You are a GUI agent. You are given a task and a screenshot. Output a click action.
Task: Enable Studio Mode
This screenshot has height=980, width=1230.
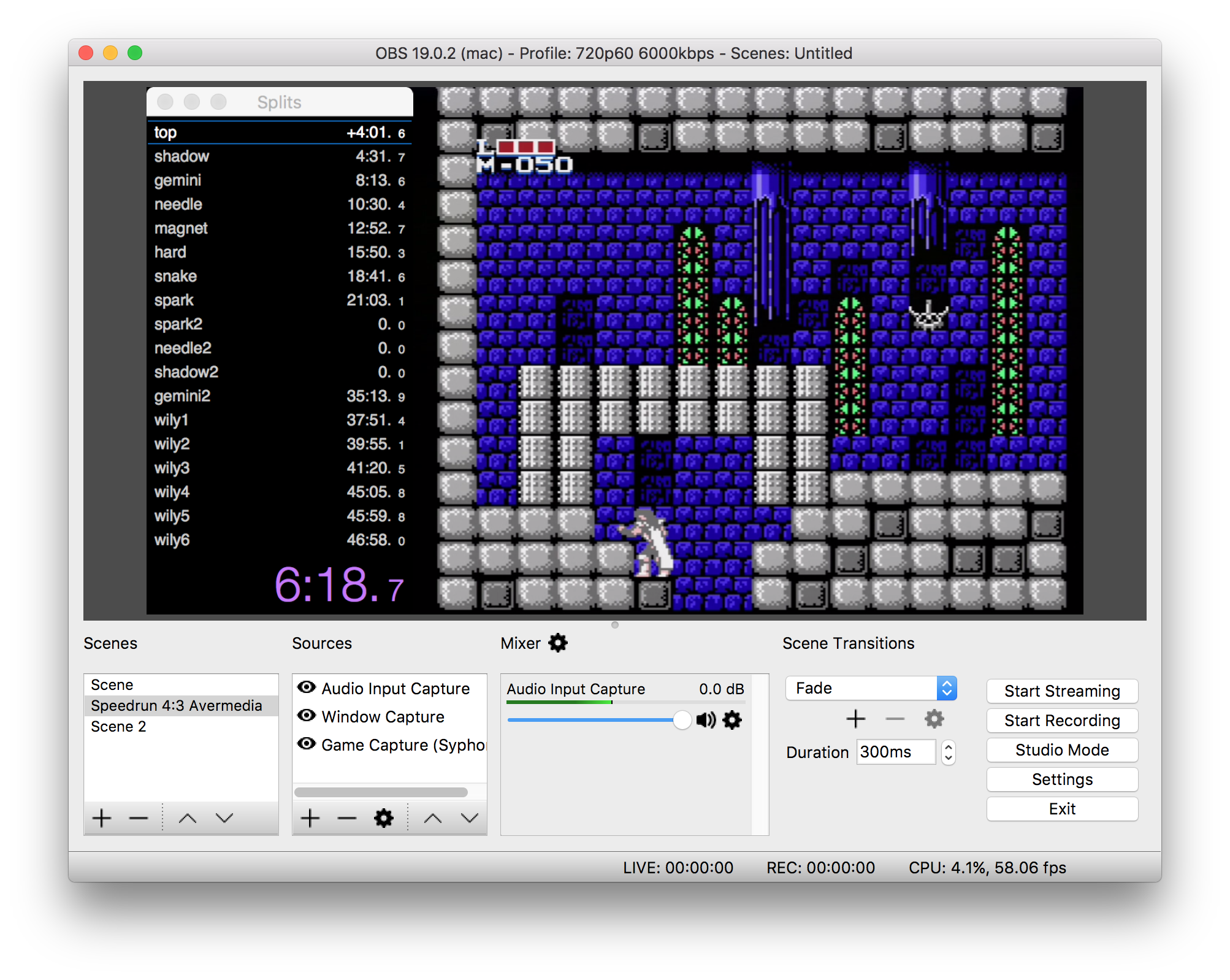pyautogui.click(x=1062, y=750)
